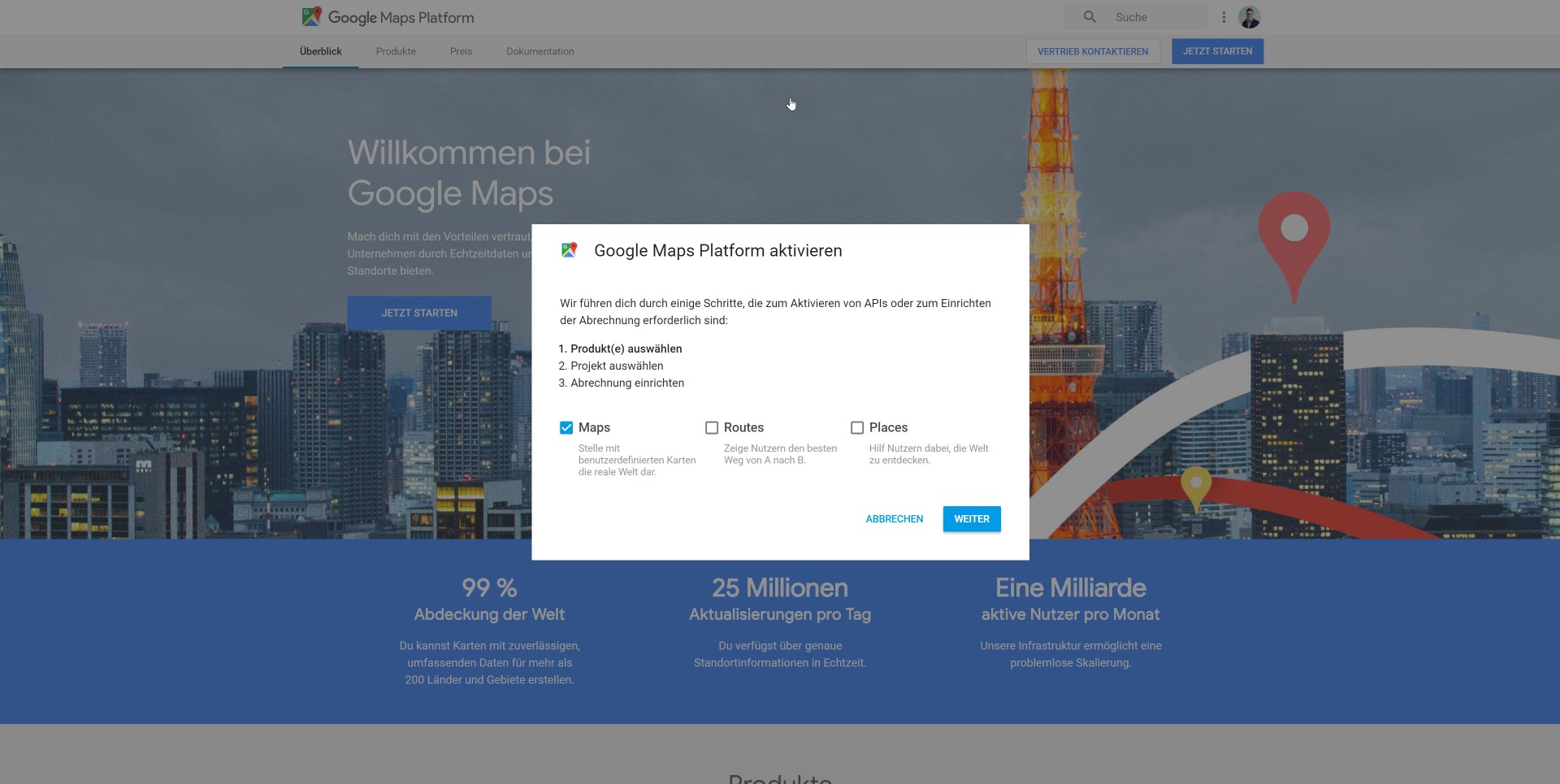Check the Places checkbox
Viewport: 1560px width, 784px height.
pos(857,427)
